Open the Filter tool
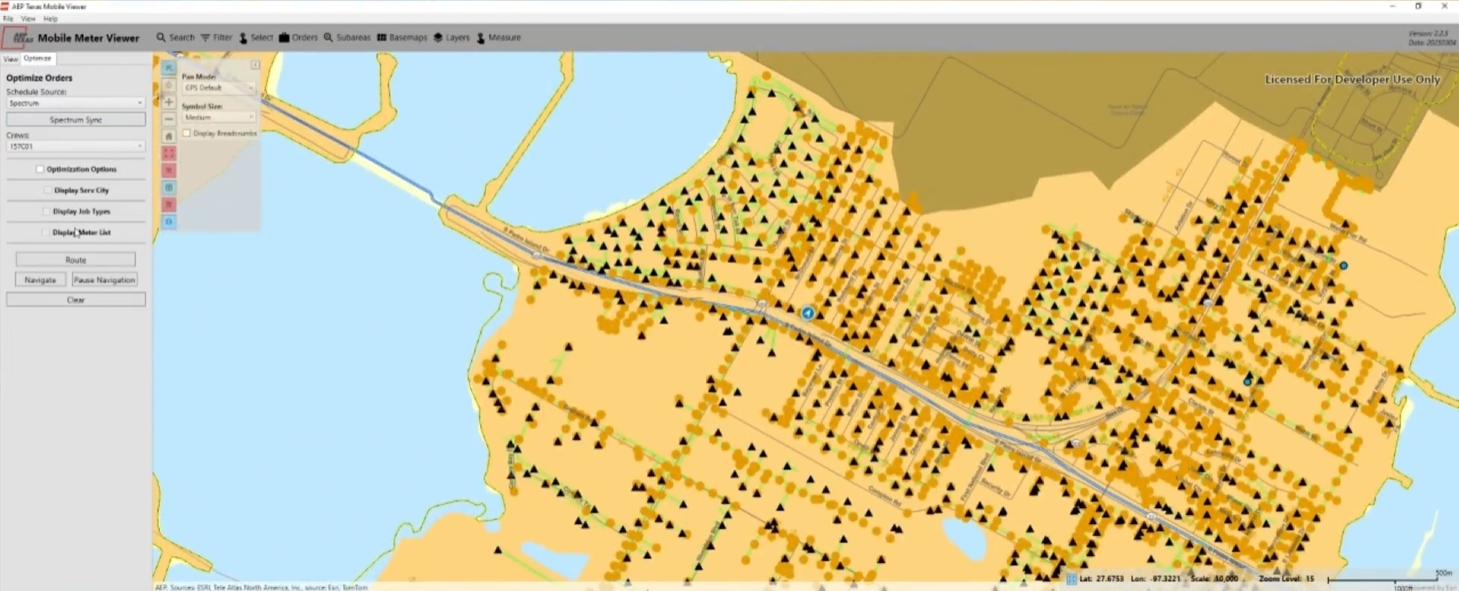The image size is (1459, 591). click(x=216, y=38)
